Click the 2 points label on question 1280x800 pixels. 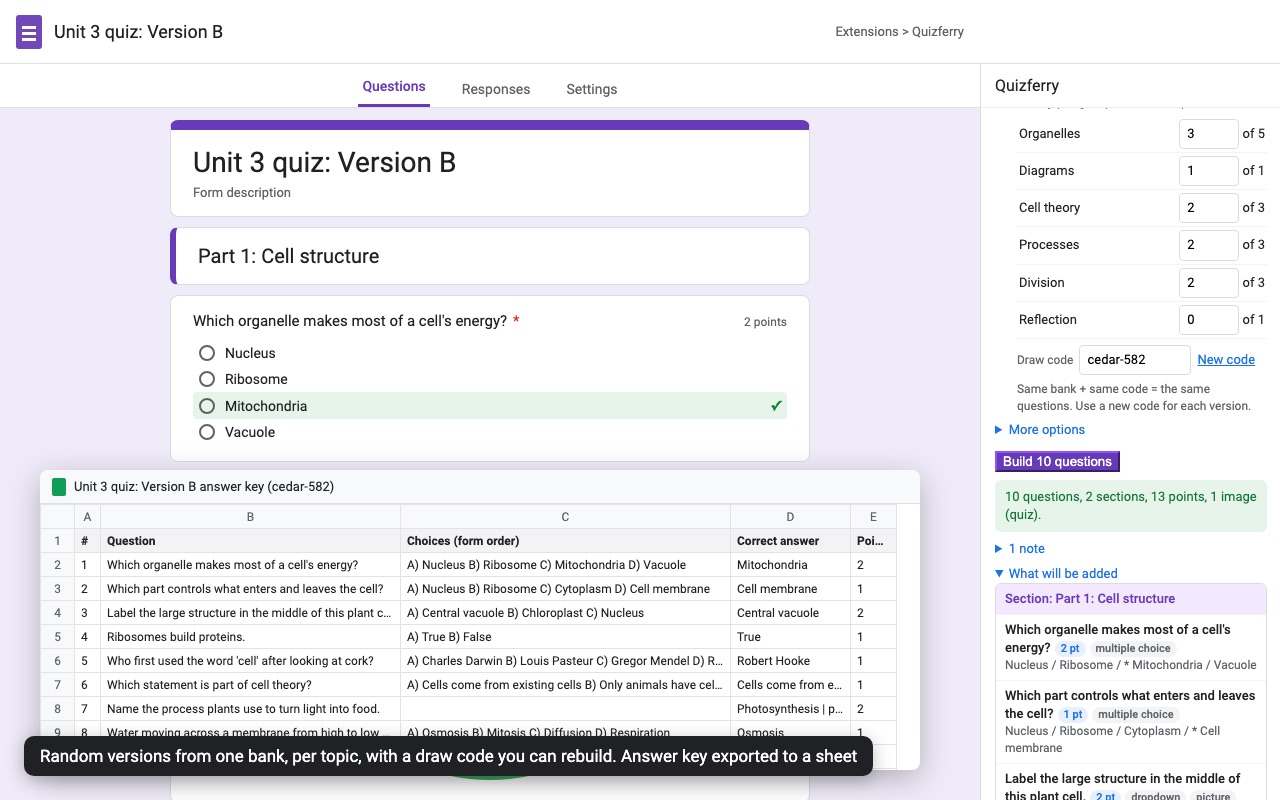(x=765, y=322)
